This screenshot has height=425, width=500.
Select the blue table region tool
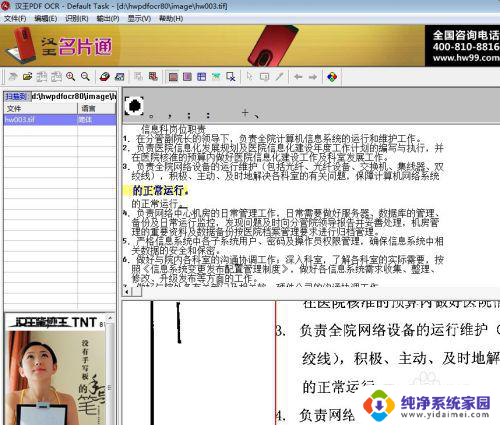click(x=202, y=77)
